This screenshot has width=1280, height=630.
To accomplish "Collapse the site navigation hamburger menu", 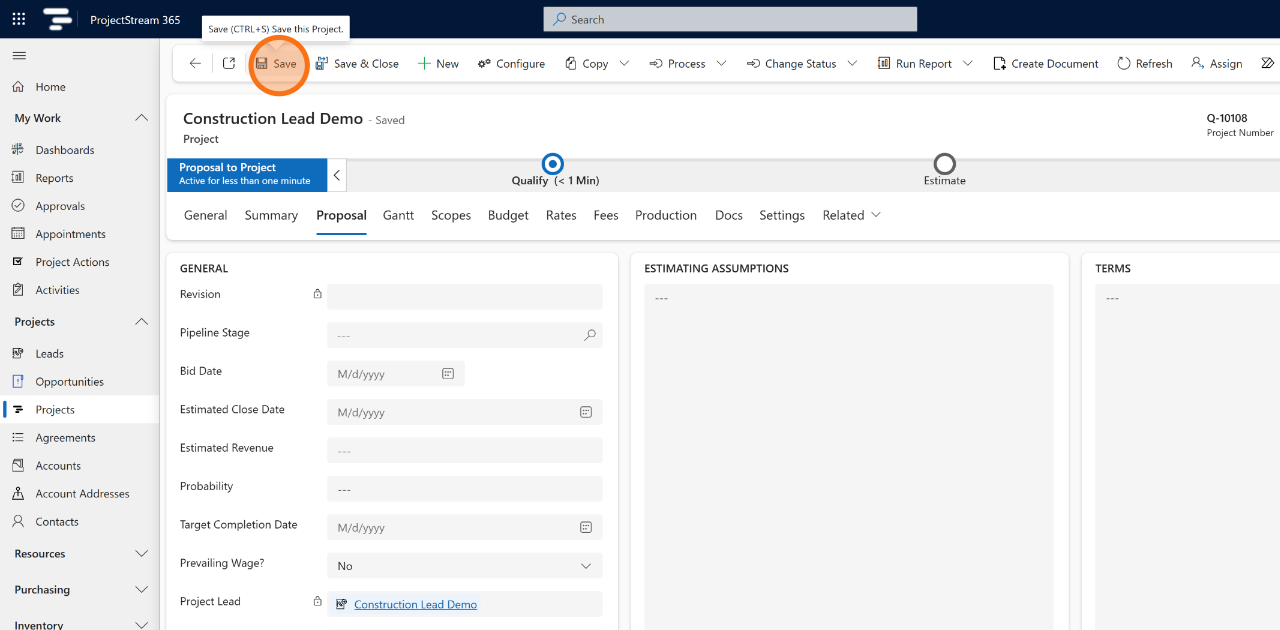I will 19,55.
